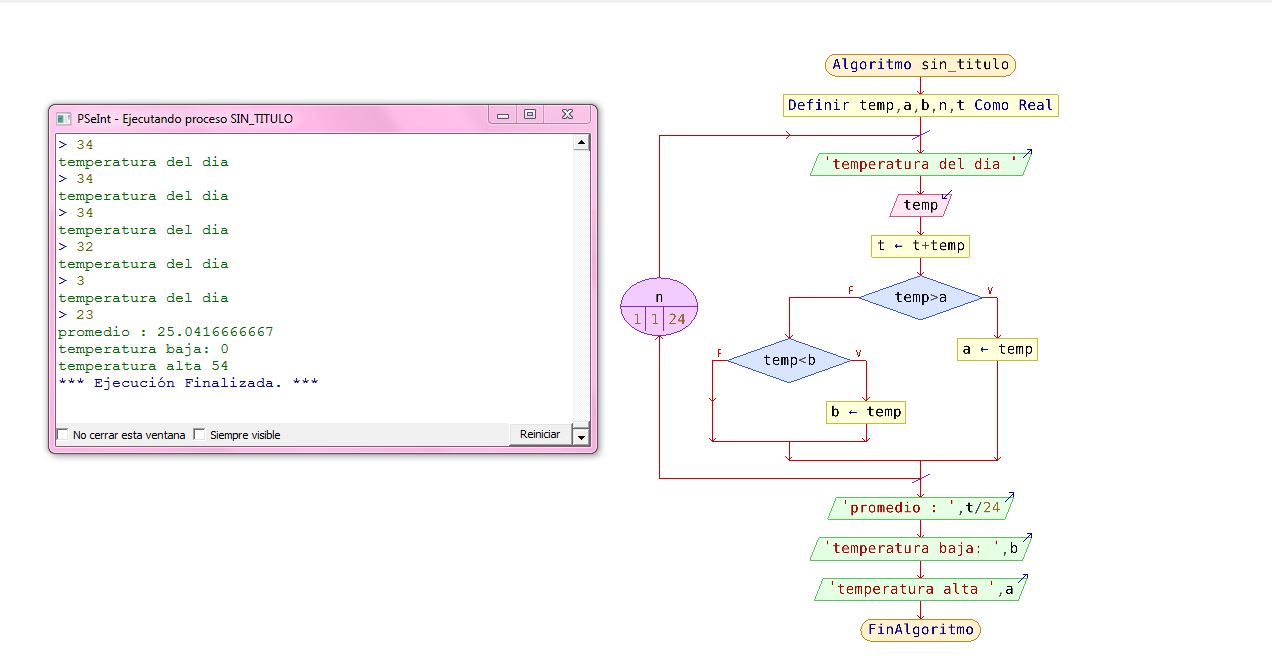This screenshot has width=1272, height=661.
Task: Click the scrollbar up arrow
Action: [x=580, y=140]
